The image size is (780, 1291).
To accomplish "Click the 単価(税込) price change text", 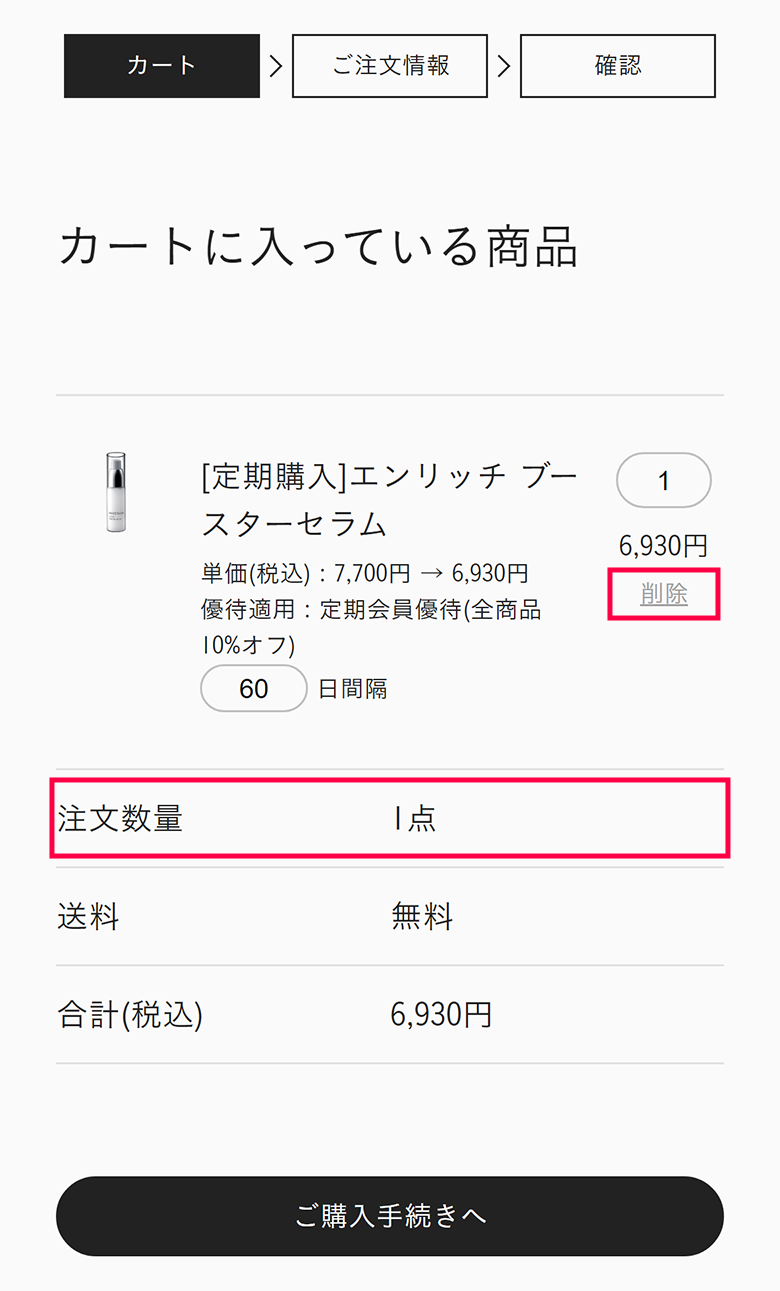I will click(365, 574).
